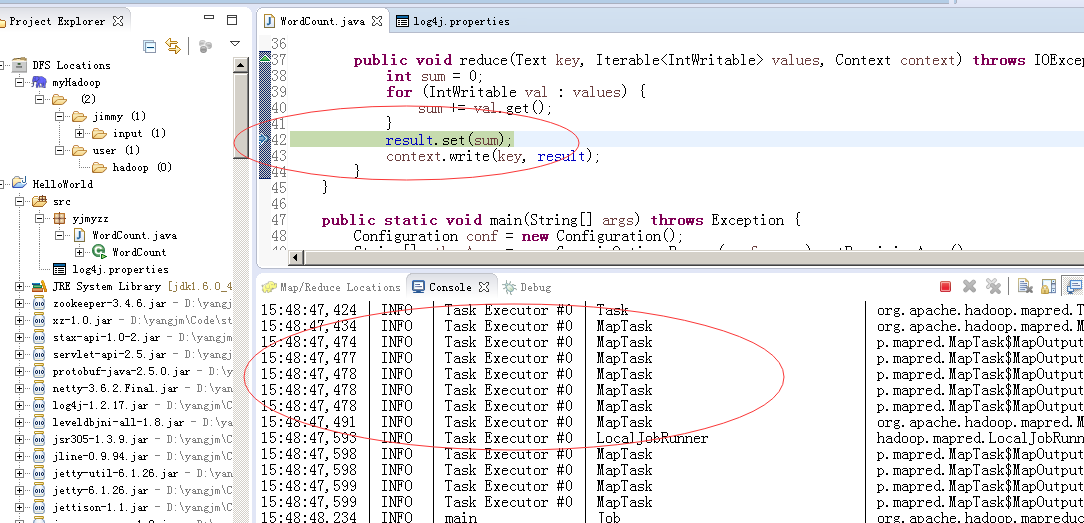Screen dimensions: 1084x523
Task: Collapse src folder node
Action: click(x=19, y=201)
